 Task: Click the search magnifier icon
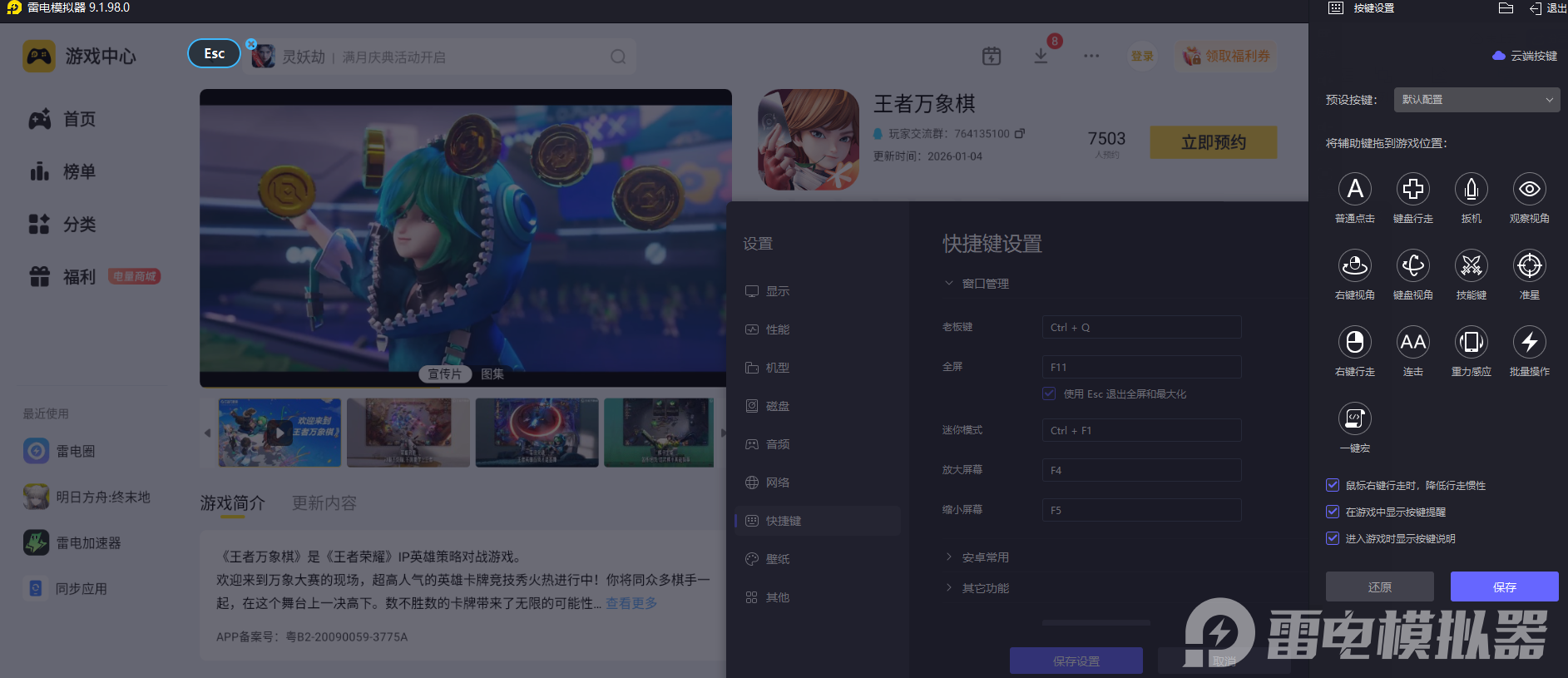click(x=618, y=57)
